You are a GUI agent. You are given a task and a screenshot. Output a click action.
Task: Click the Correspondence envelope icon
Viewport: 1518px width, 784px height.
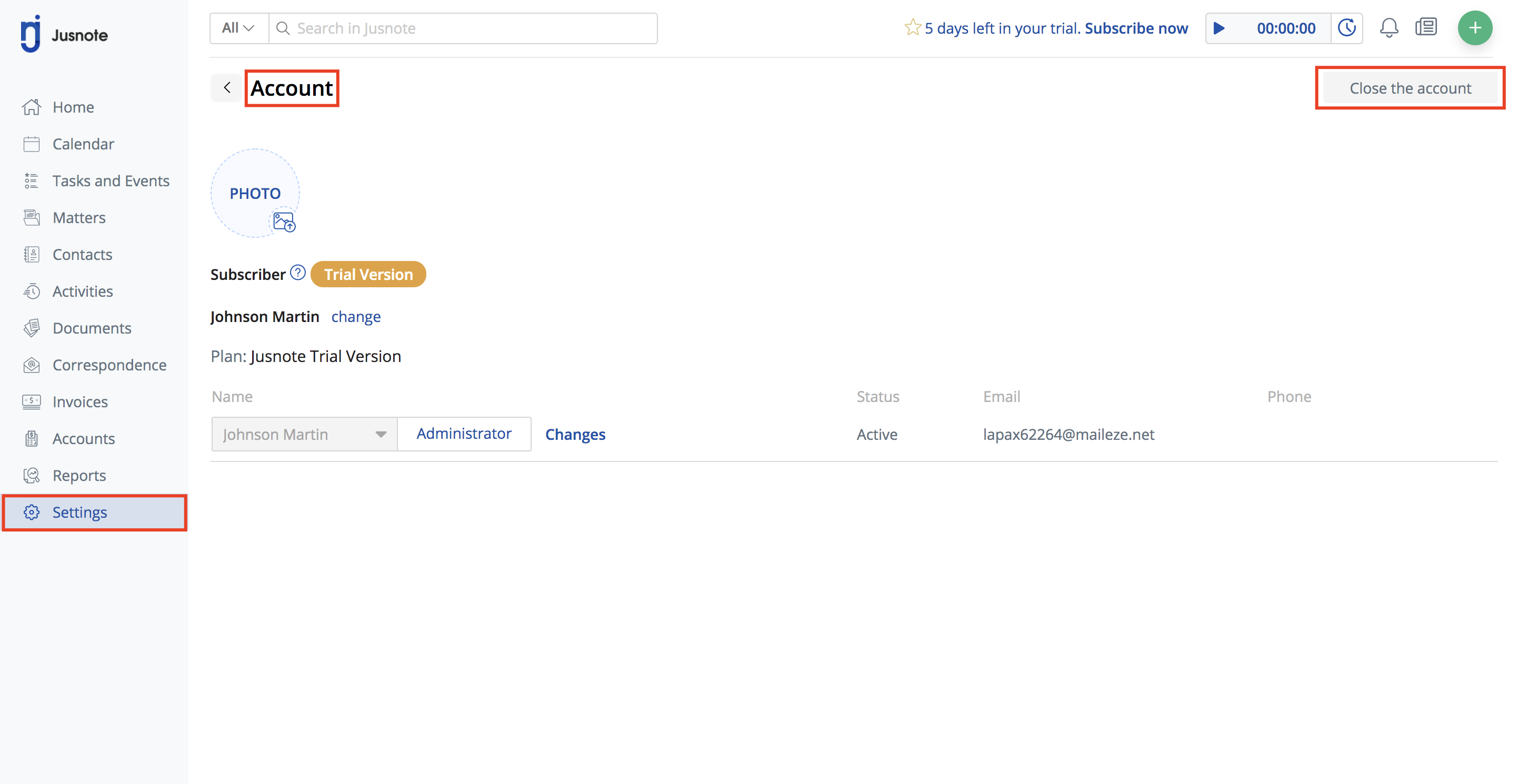[x=32, y=365]
